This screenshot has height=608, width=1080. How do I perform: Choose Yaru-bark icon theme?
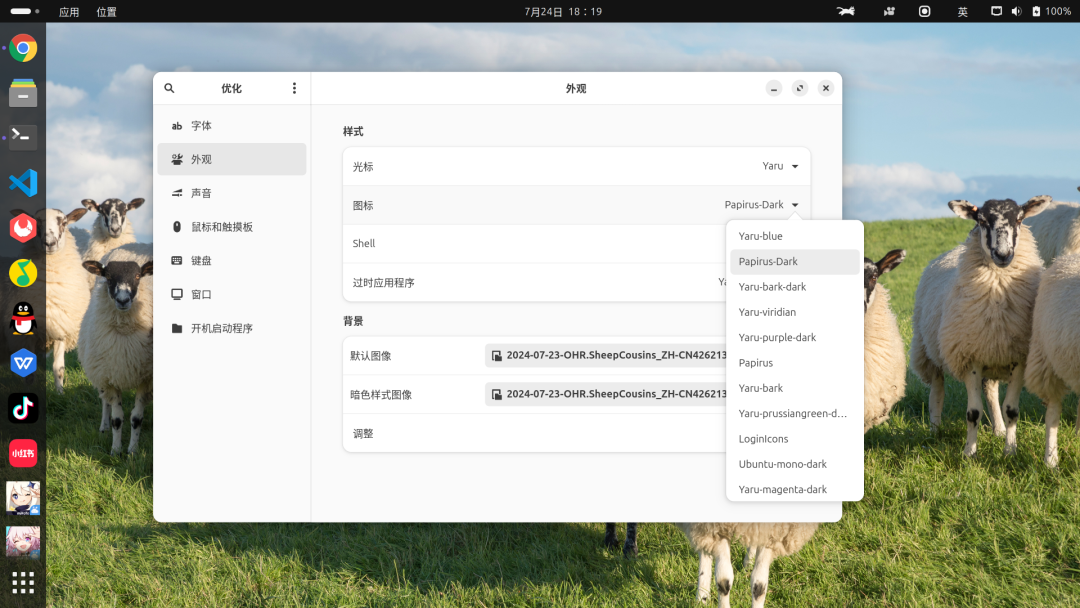[795, 388]
